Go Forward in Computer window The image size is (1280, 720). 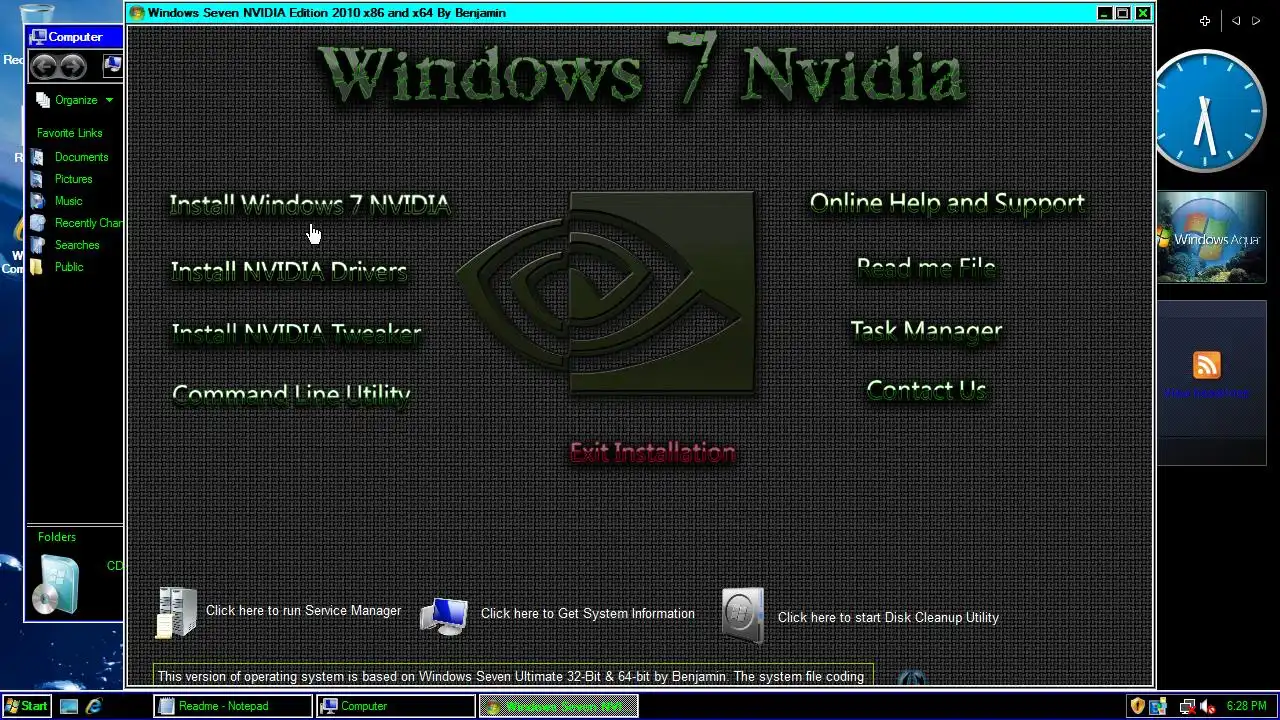73,66
